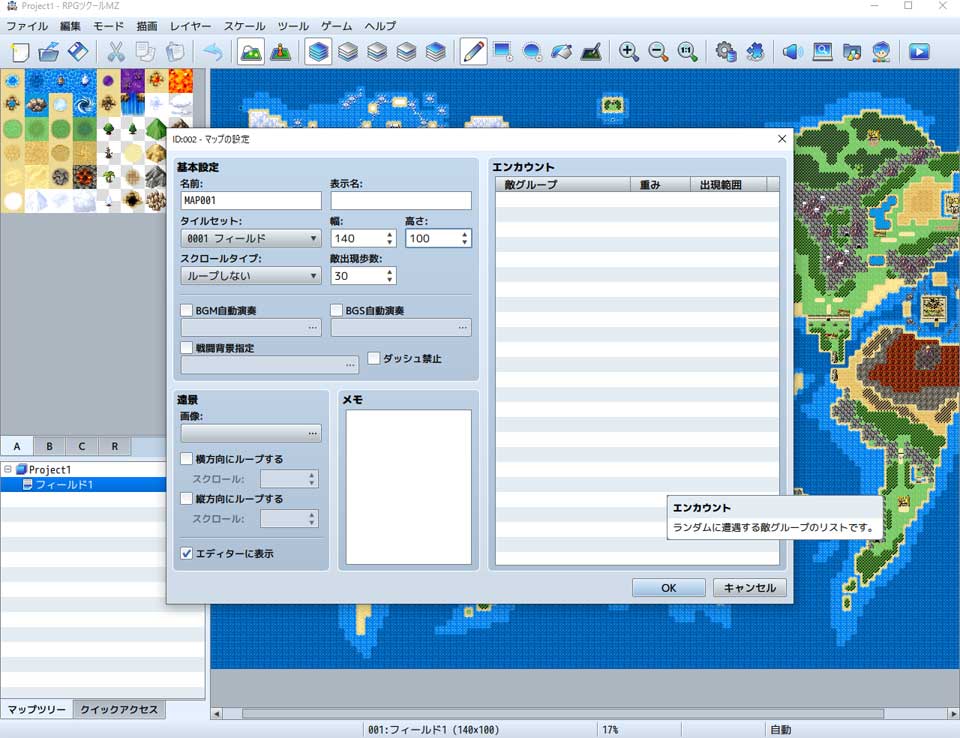Viewport: 960px width, 738px height.
Task: Click the map horizontal scrollbar
Action: coord(563,714)
